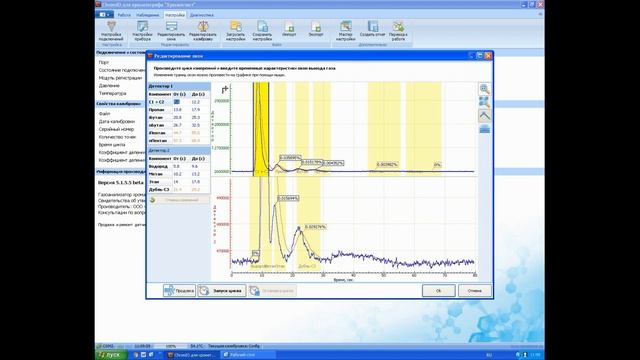Image resolution: width=640 pixels, height=360 pixels.
Task: Toggle the peak-shape icon on chart sidebar
Action: click(484, 116)
